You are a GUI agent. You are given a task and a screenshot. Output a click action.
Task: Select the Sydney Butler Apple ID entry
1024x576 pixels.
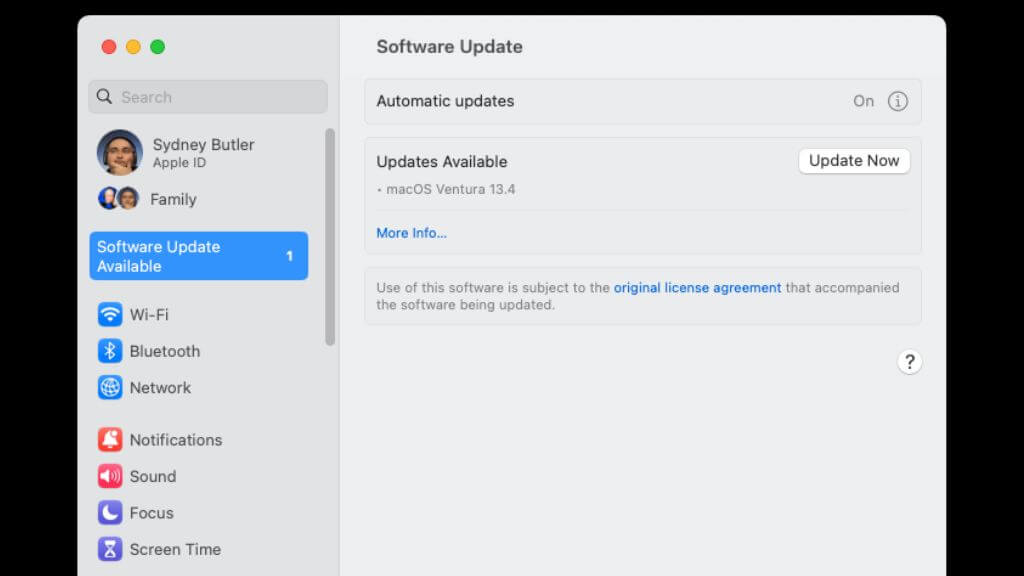(x=202, y=152)
